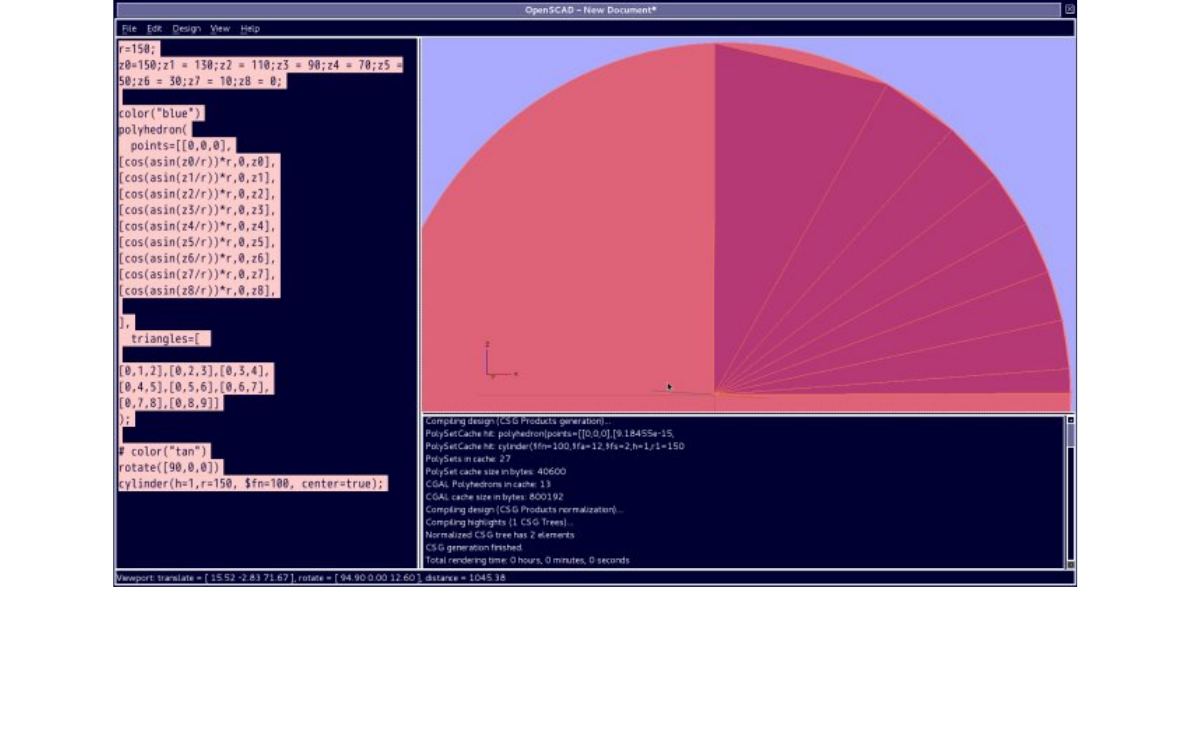The height and width of the screenshot is (732, 1190).
Task: Open the Edit menu
Action: click(x=154, y=29)
